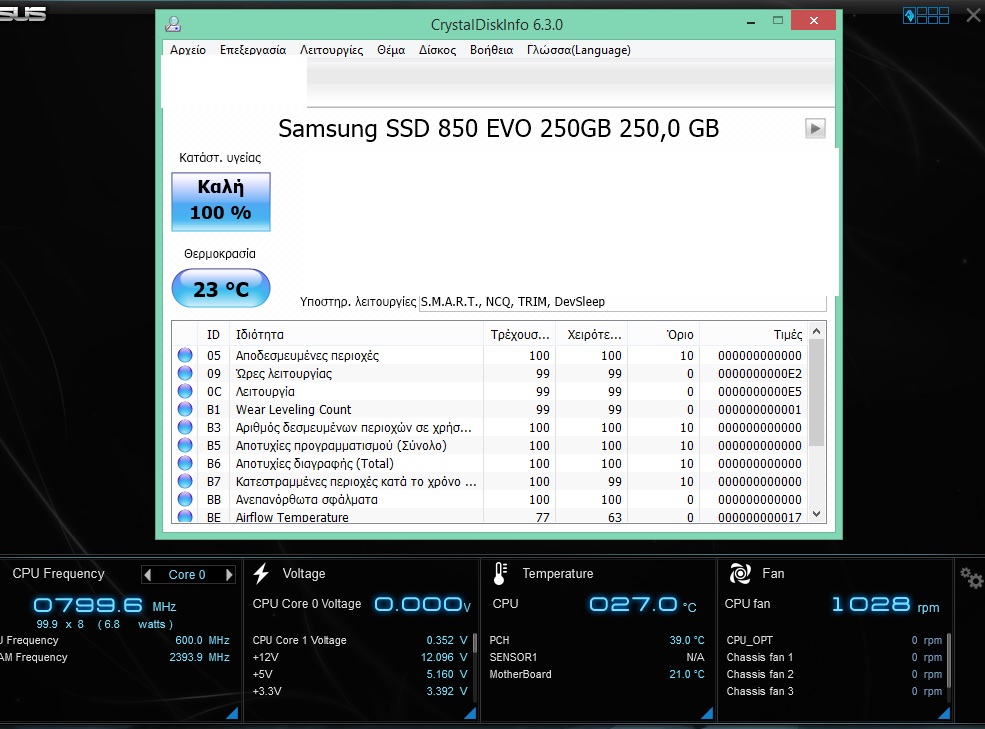985x729 pixels.
Task: Click the Όριο column header
Action: [x=664, y=335]
